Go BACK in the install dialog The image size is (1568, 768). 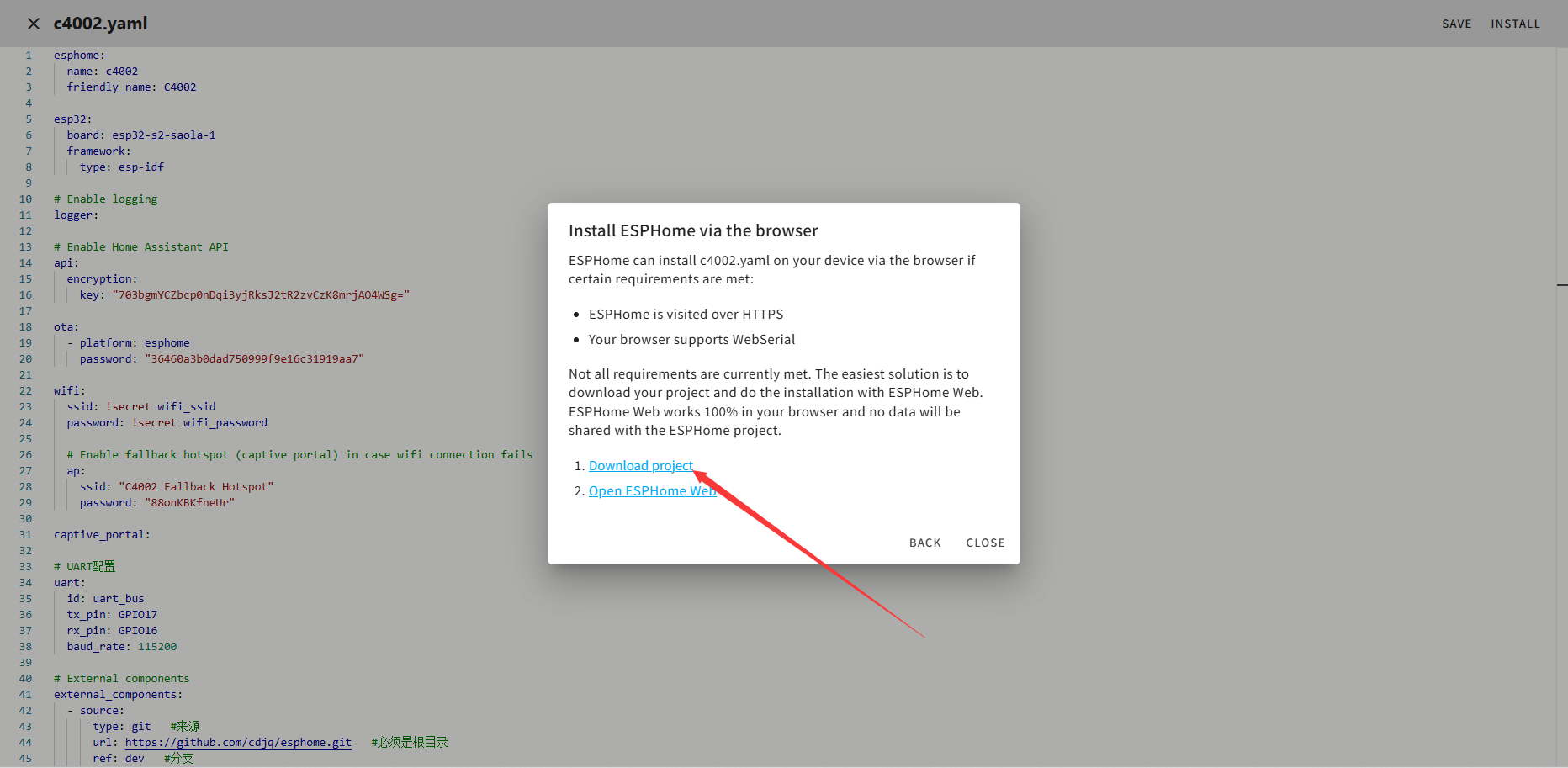click(x=924, y=543)
